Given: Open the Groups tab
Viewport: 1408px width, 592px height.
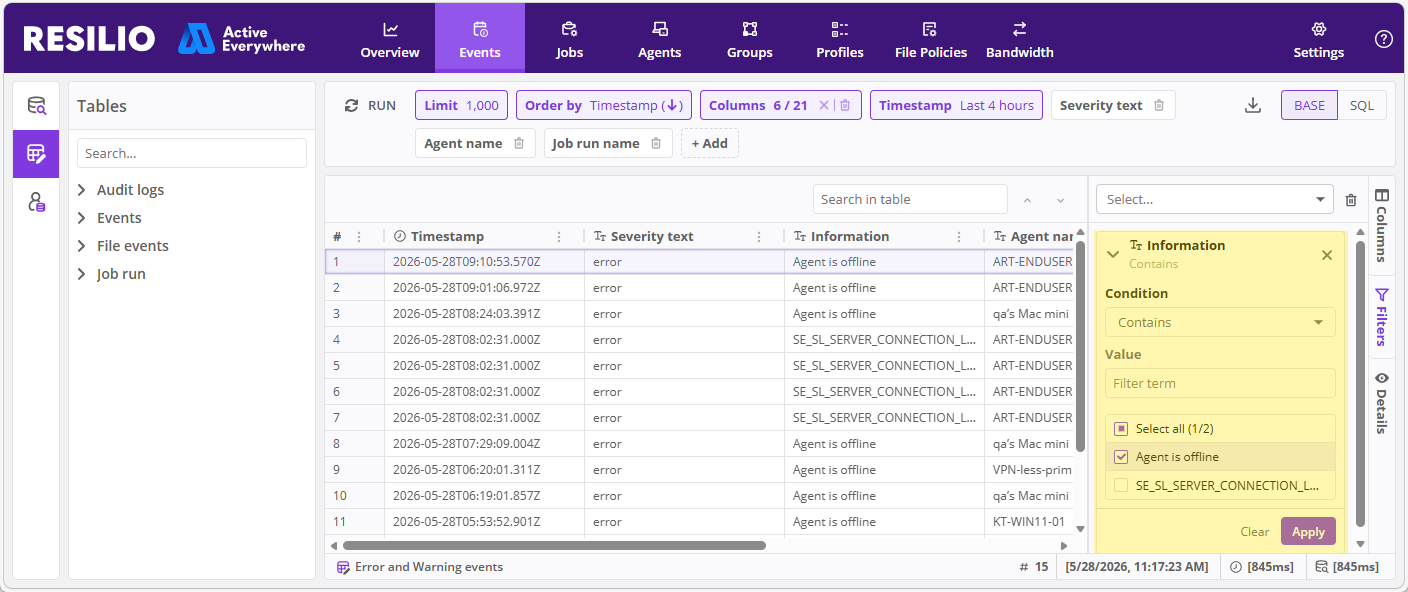Looking at the screenshot, I should [749, 39].
